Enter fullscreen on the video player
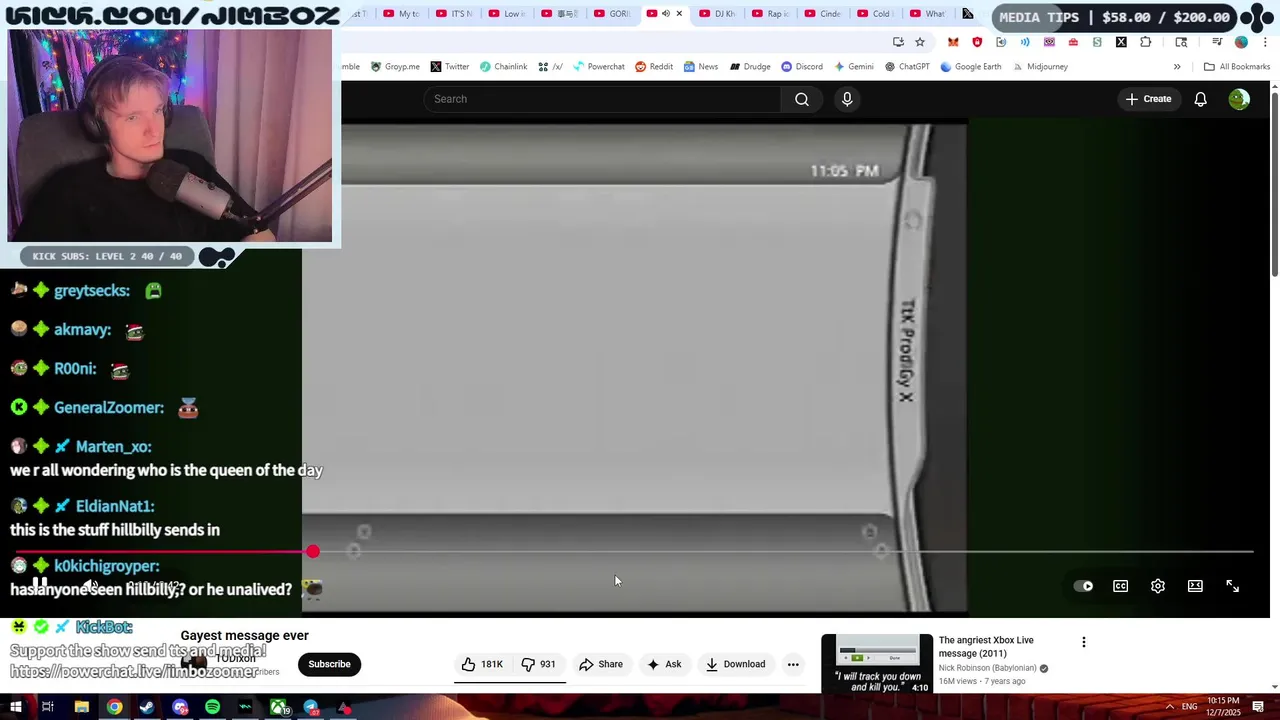1280x720 pixels. coord(1232,586)
